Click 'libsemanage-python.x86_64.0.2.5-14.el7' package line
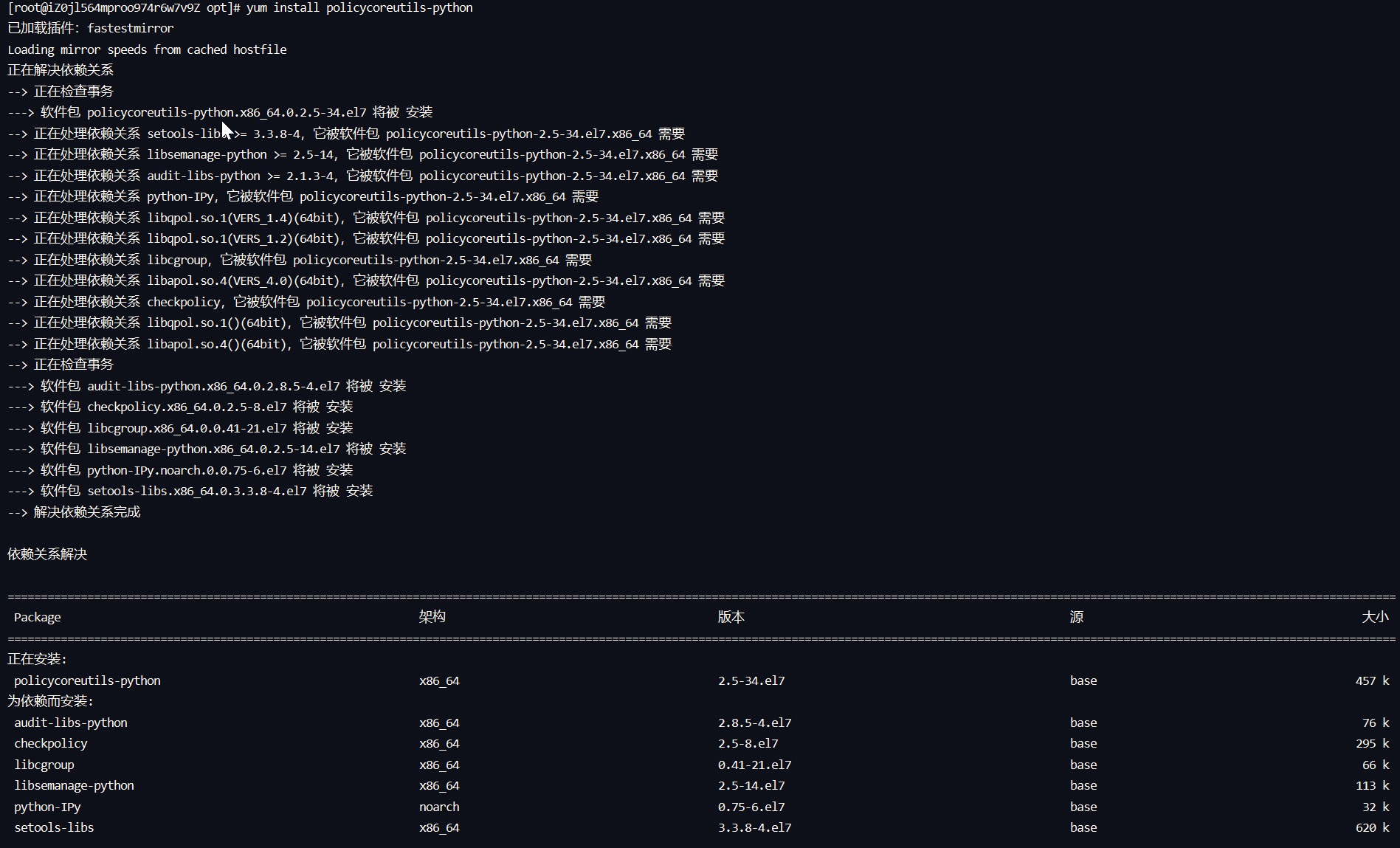Screen dimensions: 1400x848 (x=213, y=449)
